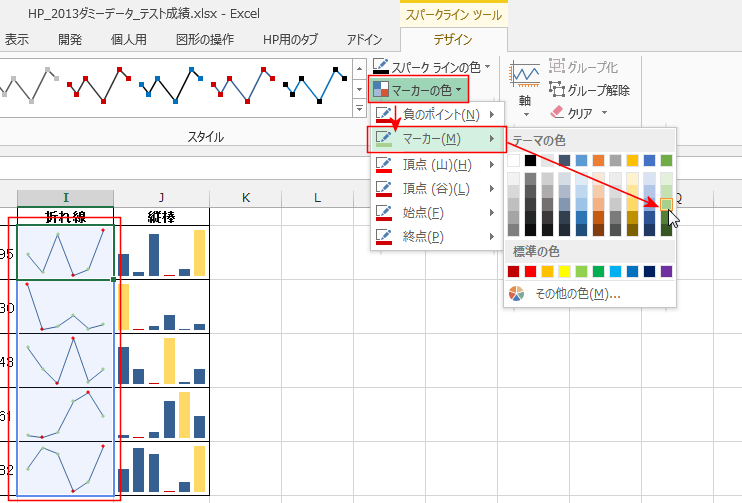Open the 開発 ribbon tab

pyautogui.click(x=70, y=40)
